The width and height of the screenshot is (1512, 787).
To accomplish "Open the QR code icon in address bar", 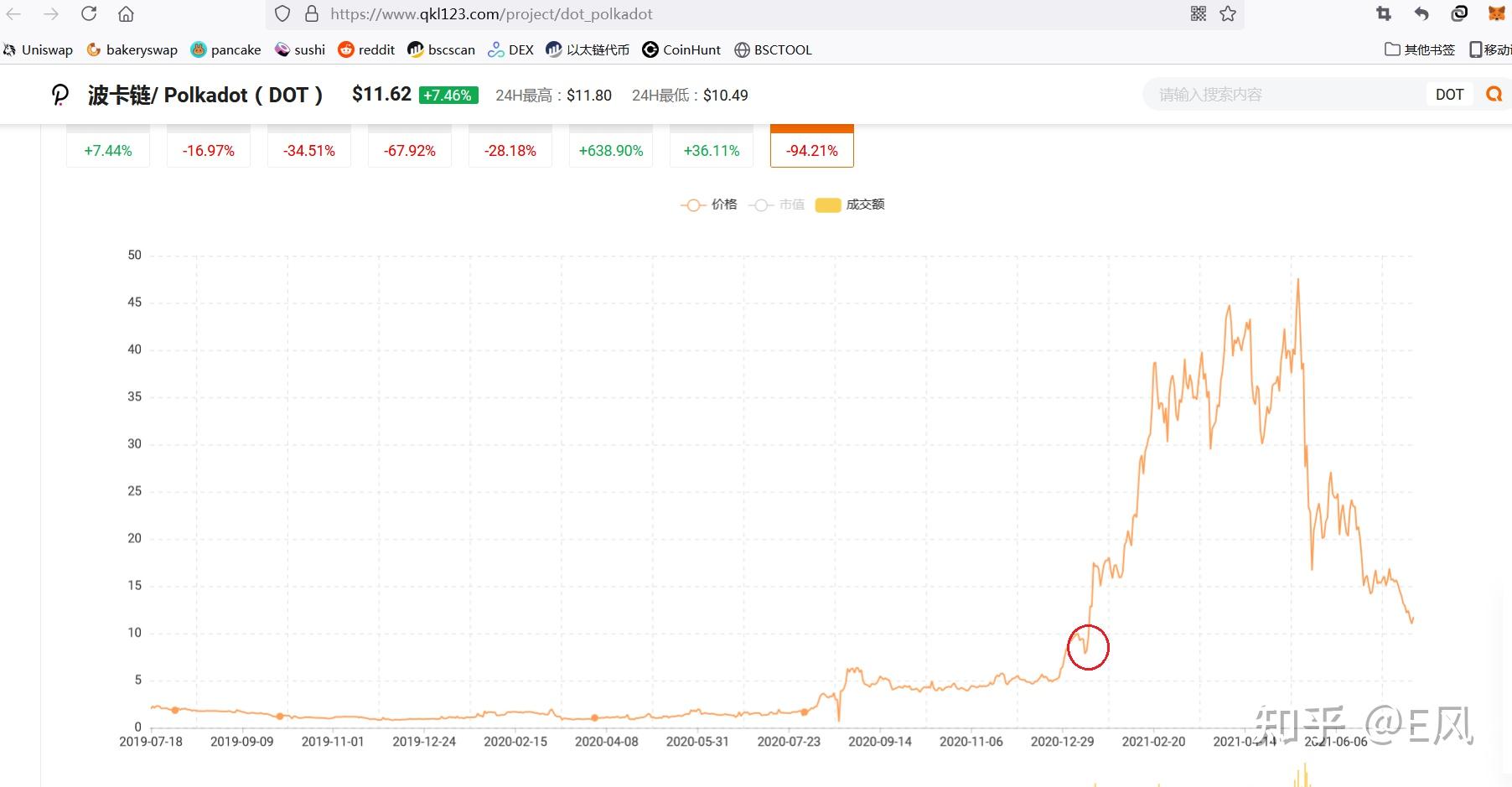I will tap(1199, 14).
